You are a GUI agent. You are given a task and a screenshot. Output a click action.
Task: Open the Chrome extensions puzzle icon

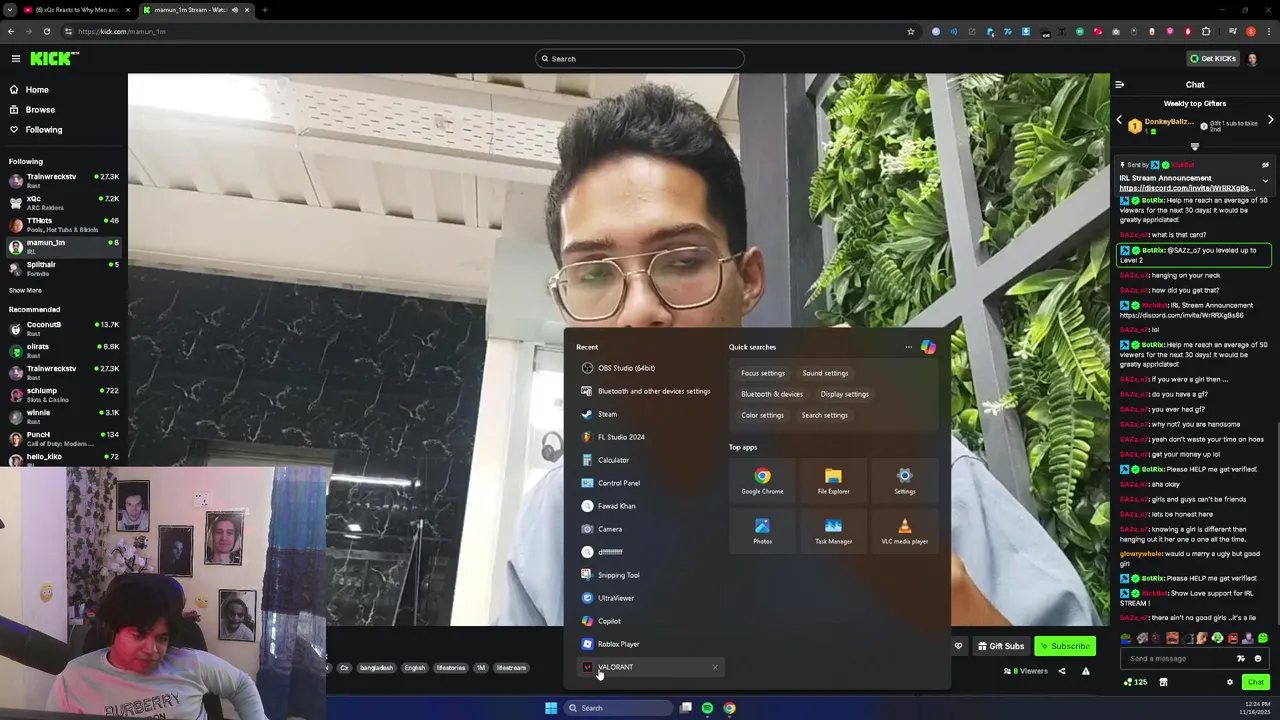coord(1206,31)
